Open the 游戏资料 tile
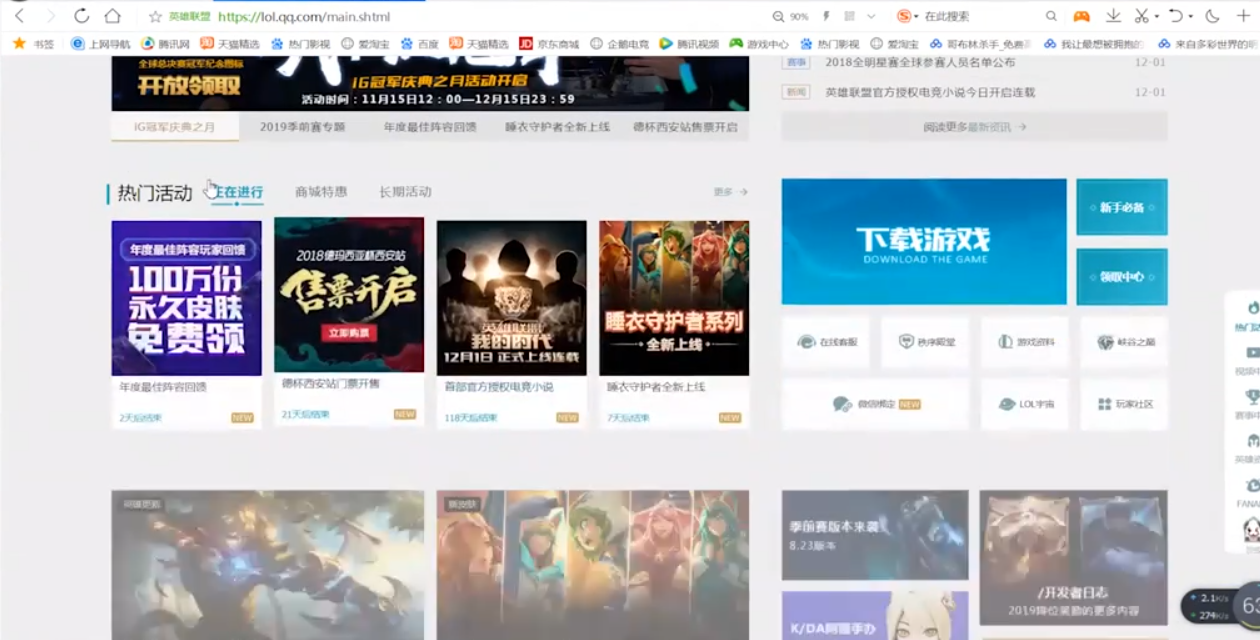Image resolution: width=1260 pixels, height=640 pixels. click(x=1025, y=342)
